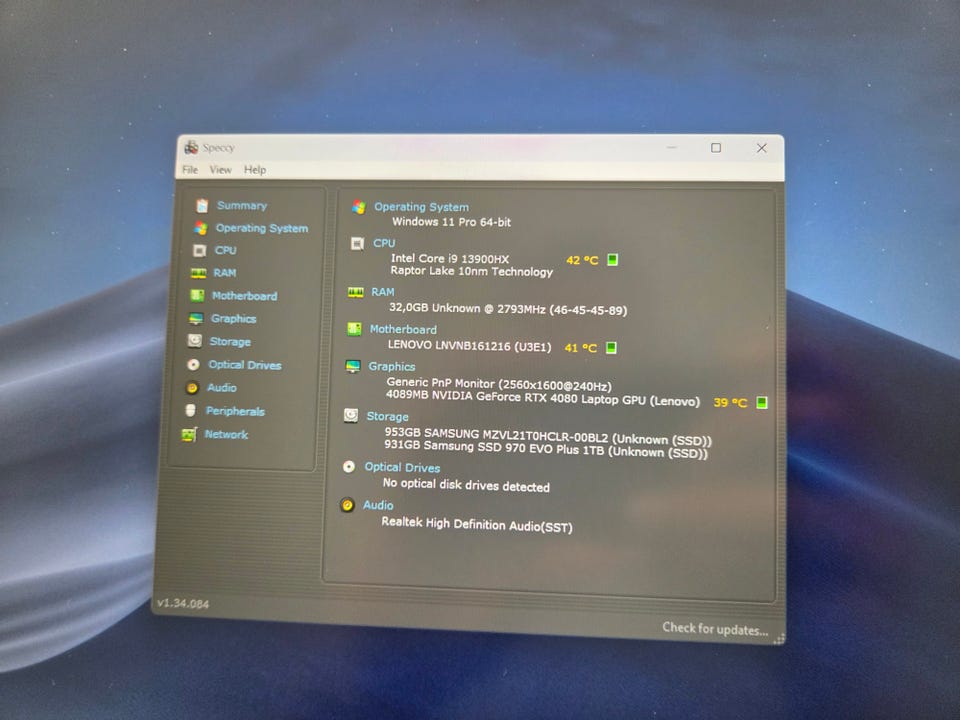
Task: Open the Graphics heading link in summary
Action: [392, 366]
